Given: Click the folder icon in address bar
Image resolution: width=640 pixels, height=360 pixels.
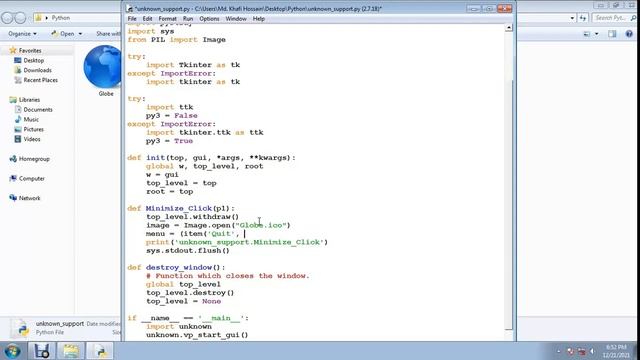Looking at the screenshot, I should (38, 18).
